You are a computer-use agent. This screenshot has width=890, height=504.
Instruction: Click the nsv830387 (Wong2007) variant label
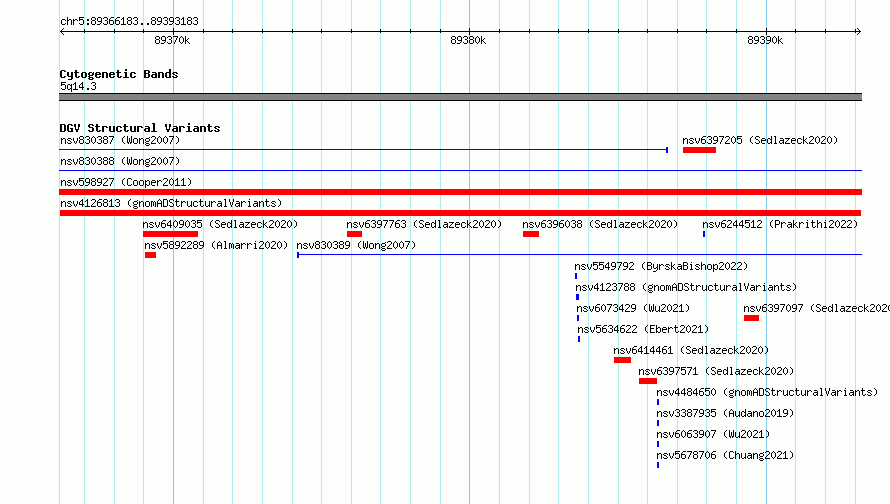120,140
